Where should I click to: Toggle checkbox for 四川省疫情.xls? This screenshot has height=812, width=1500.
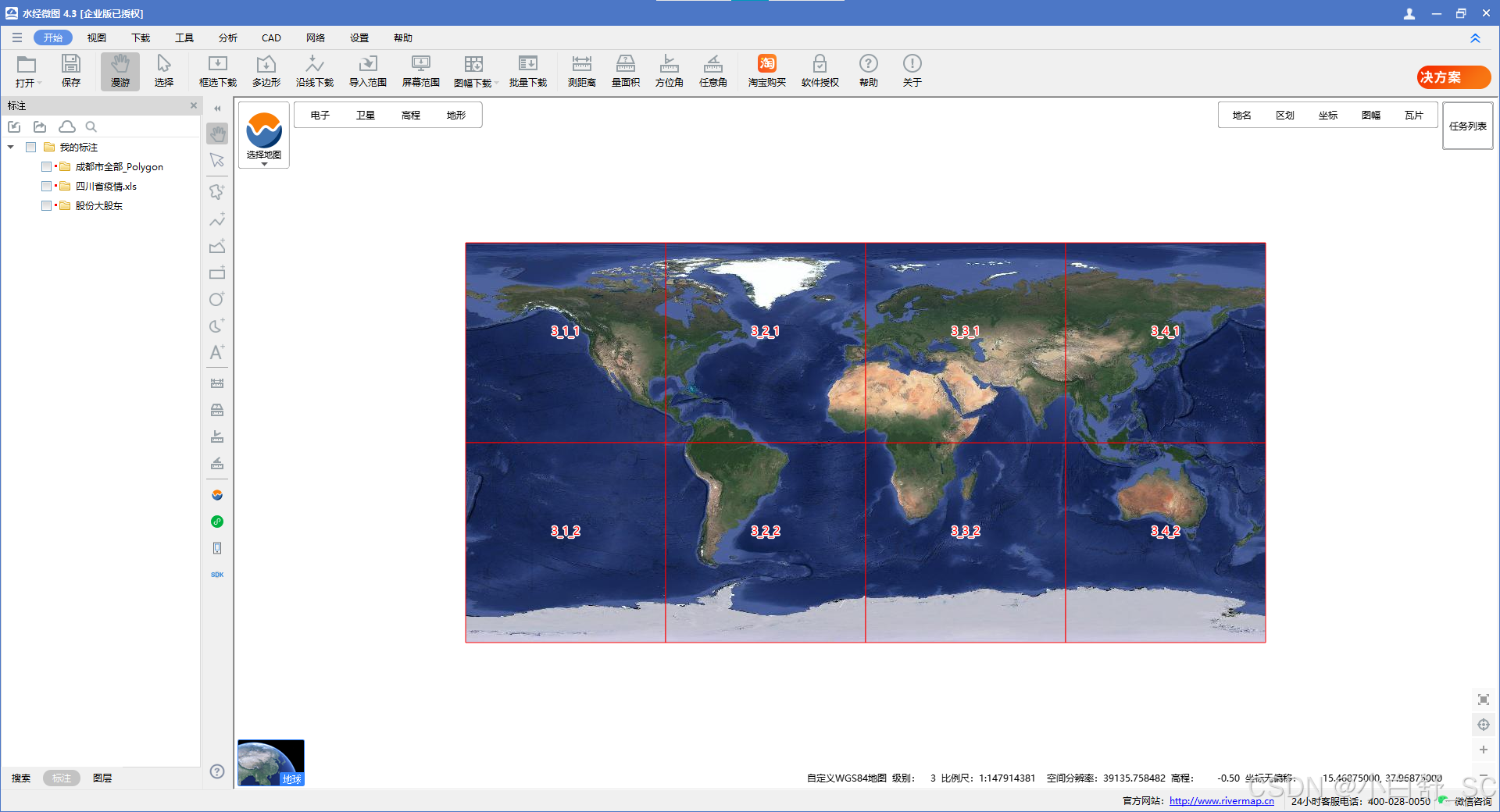click(47, 186)
